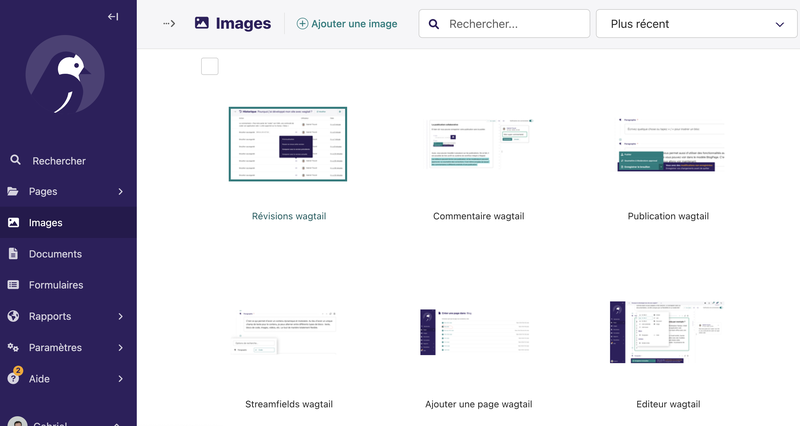Click Ajouter une image button
Viewport: 800px width, 426px height.
point(347,23)
